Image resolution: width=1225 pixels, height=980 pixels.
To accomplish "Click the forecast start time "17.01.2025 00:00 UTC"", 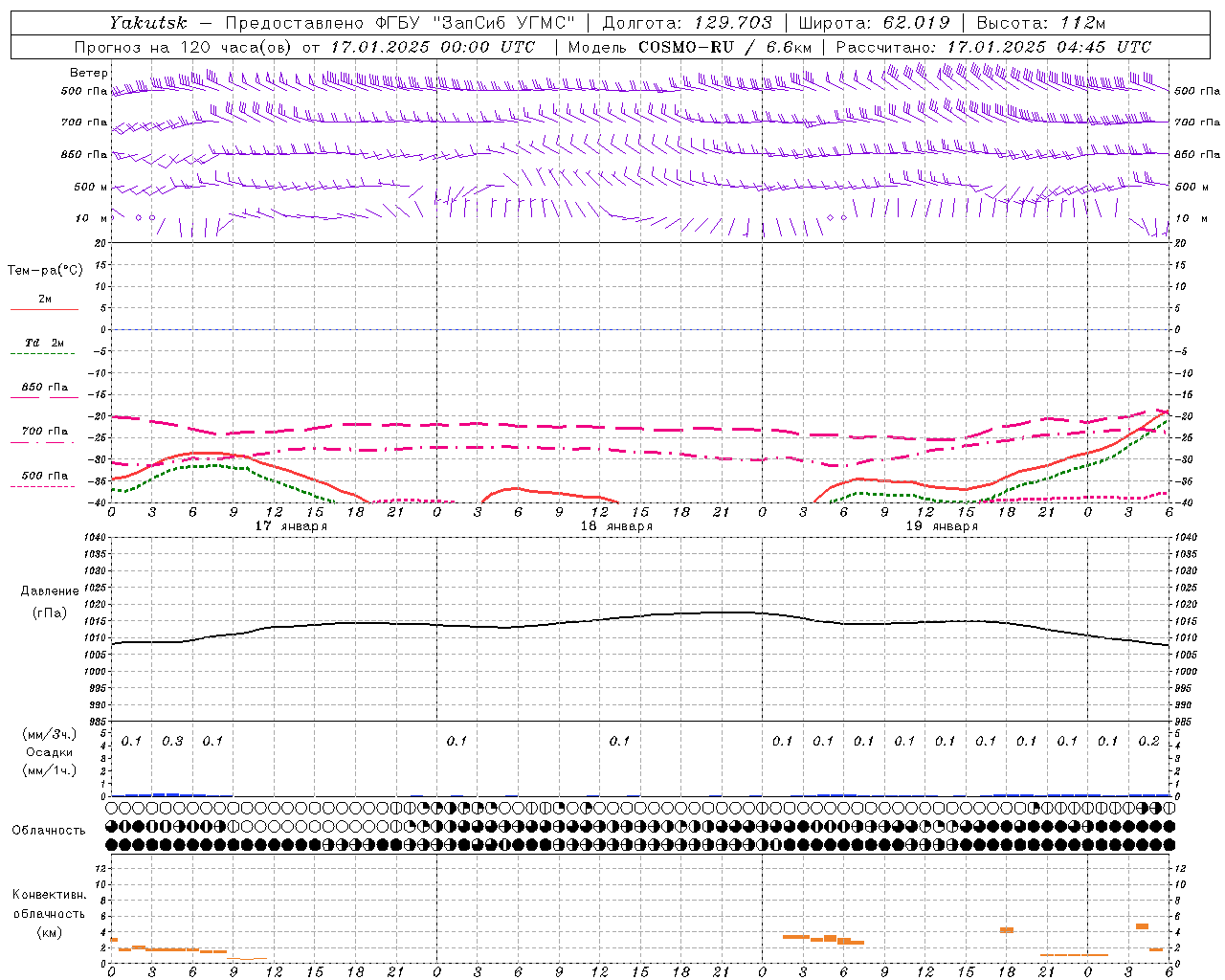I will [x=433, y=47].
